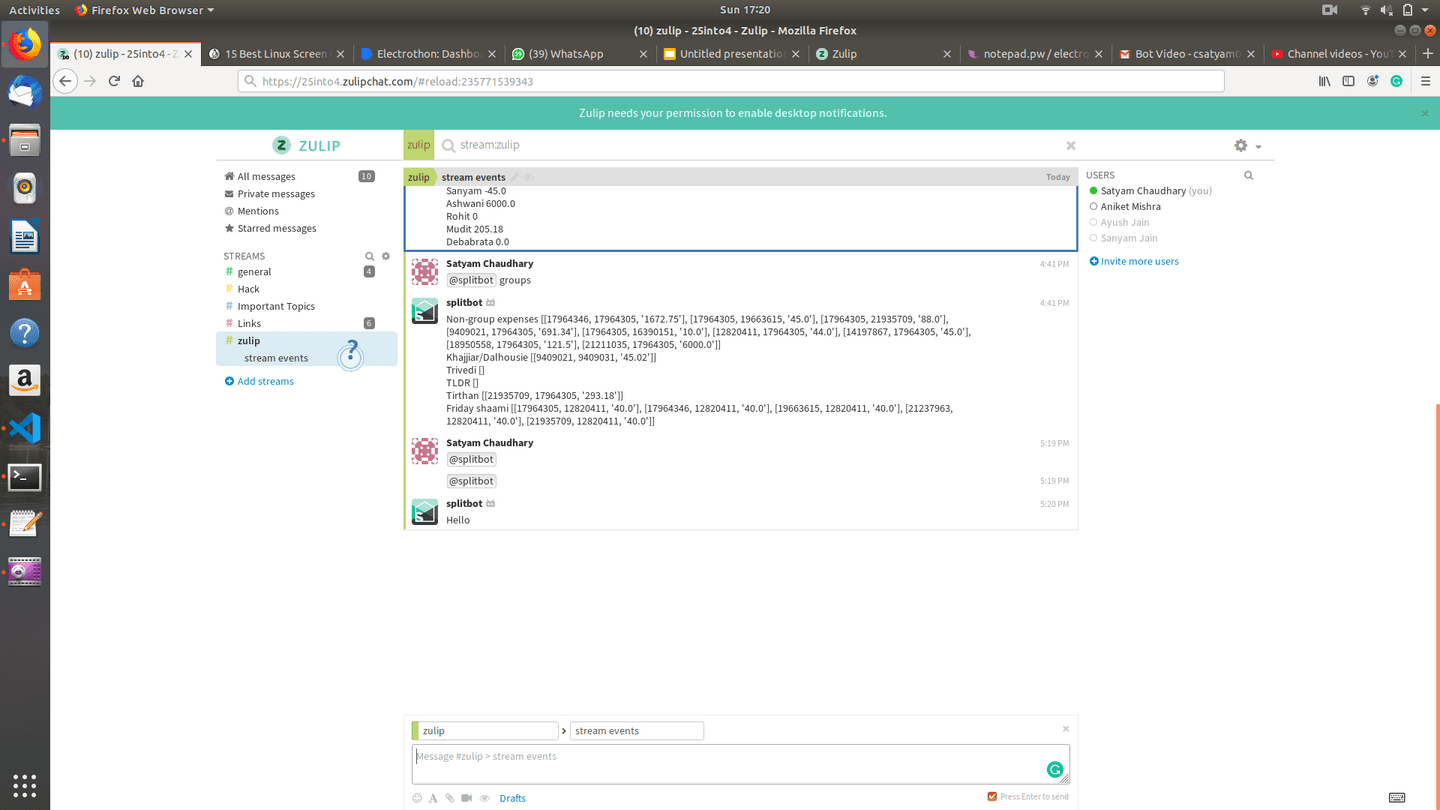Click the topic field stream events

coord(636,731)
